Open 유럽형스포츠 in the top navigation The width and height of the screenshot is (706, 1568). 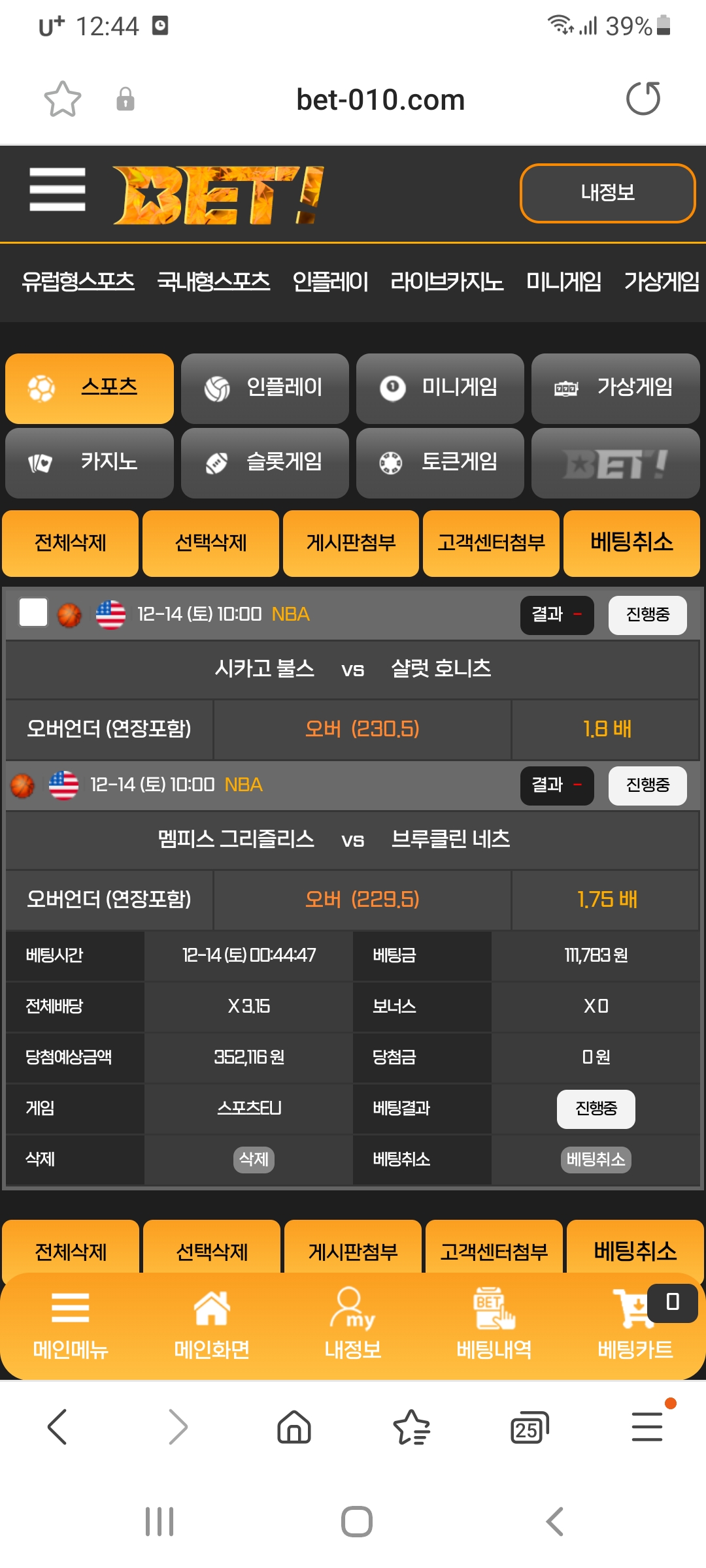click(78, 282)
